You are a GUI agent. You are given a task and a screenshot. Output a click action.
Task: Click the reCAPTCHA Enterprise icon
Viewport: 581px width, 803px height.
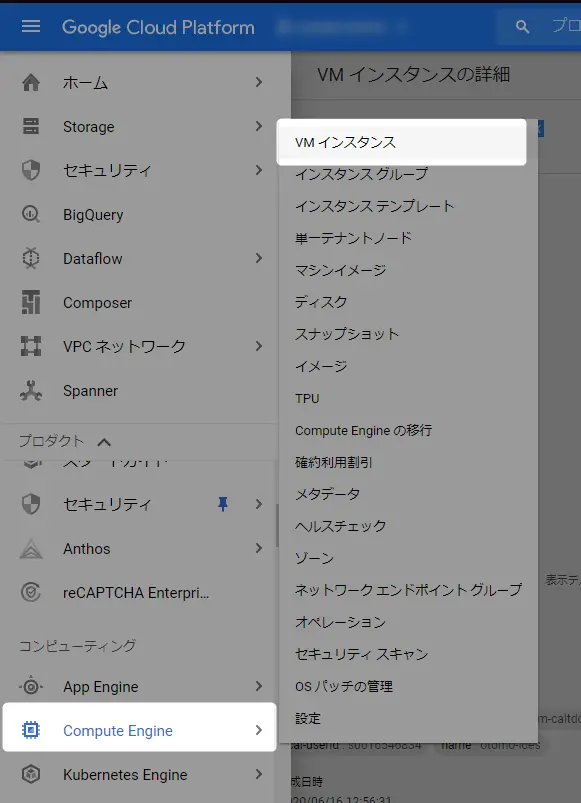point(31,593)
